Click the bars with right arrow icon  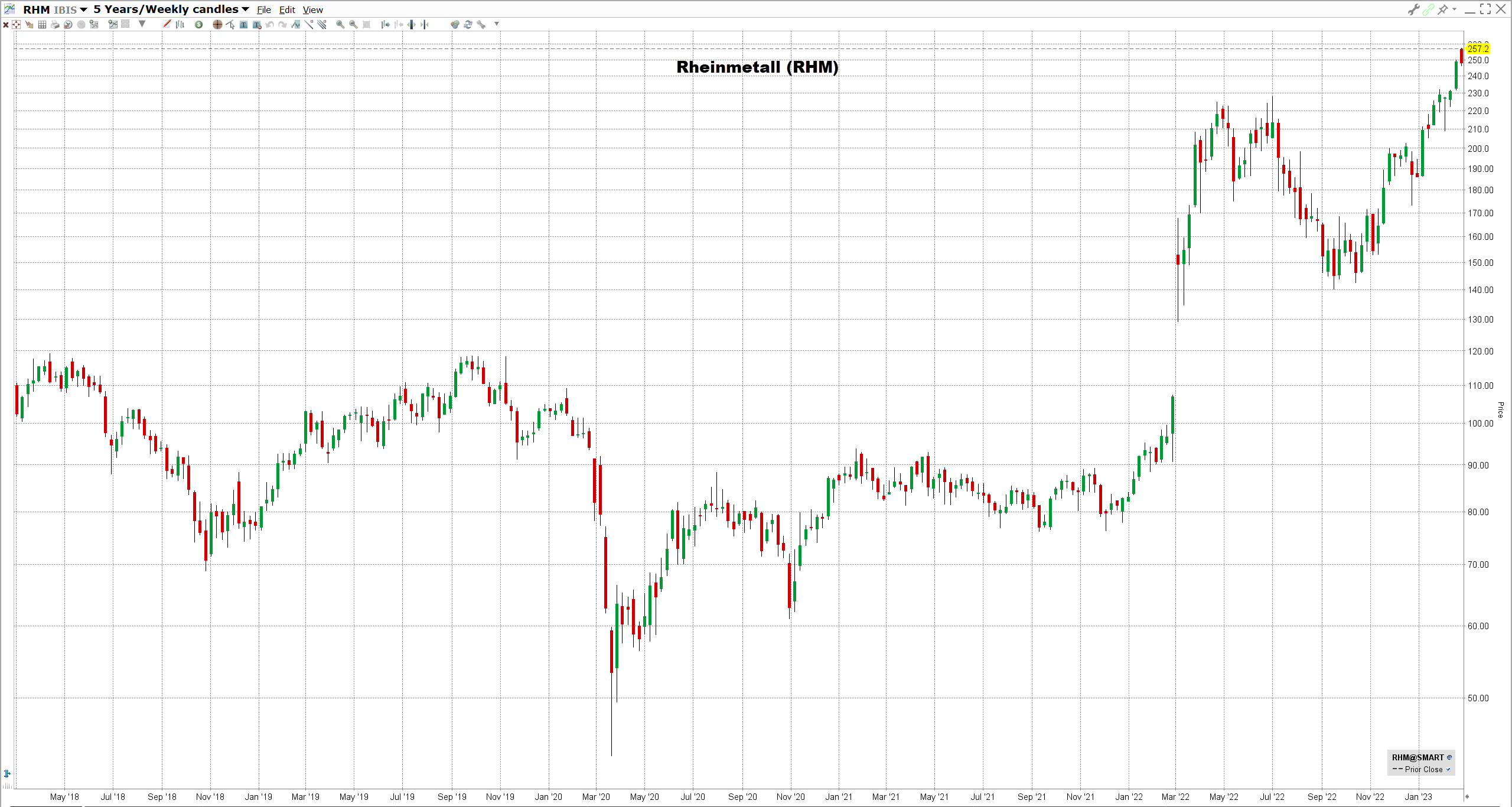click(386, 25)
